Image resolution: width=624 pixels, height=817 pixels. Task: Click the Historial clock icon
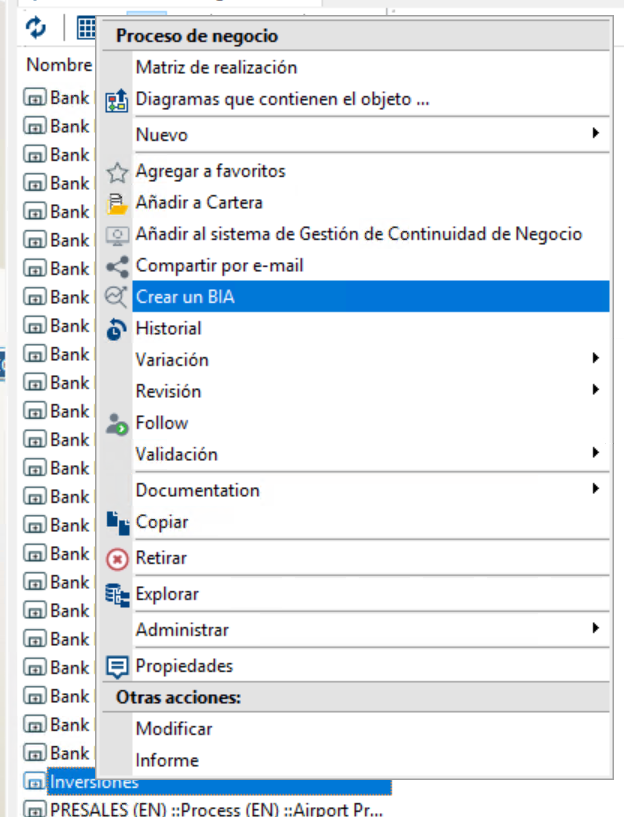(117, 329)
